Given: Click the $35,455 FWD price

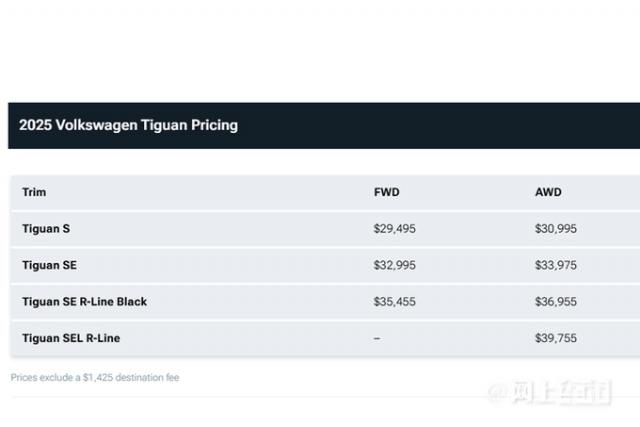Looking at the screenshot, I should pos(394,301).
